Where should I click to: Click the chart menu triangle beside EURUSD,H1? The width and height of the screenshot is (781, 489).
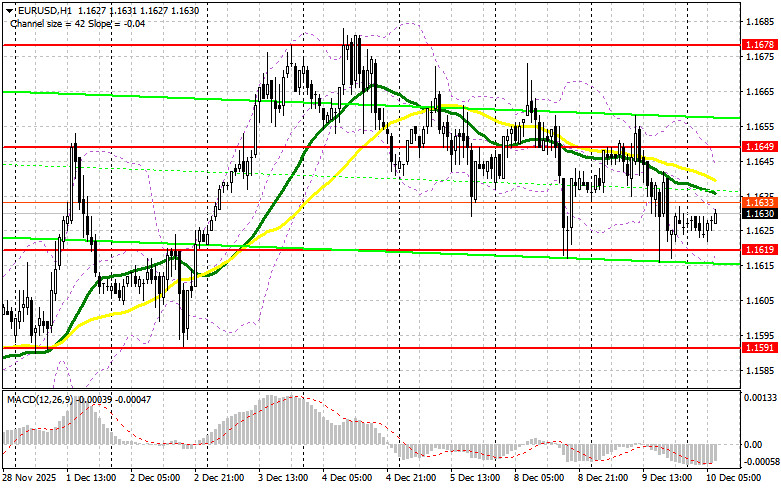coord(8,10)
